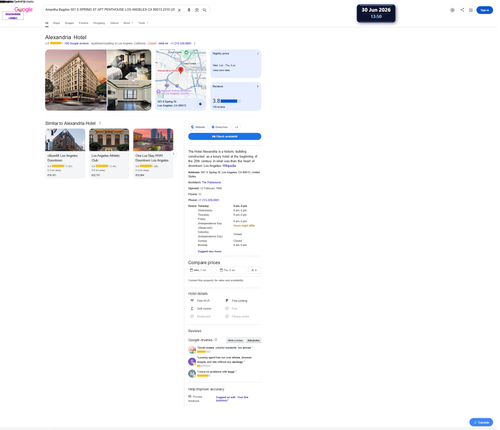This screenshot has height=430, width=500.
Task: Click the Alexandria Hotel title heading
Action: pyautogui.click(x=66, y=37)
